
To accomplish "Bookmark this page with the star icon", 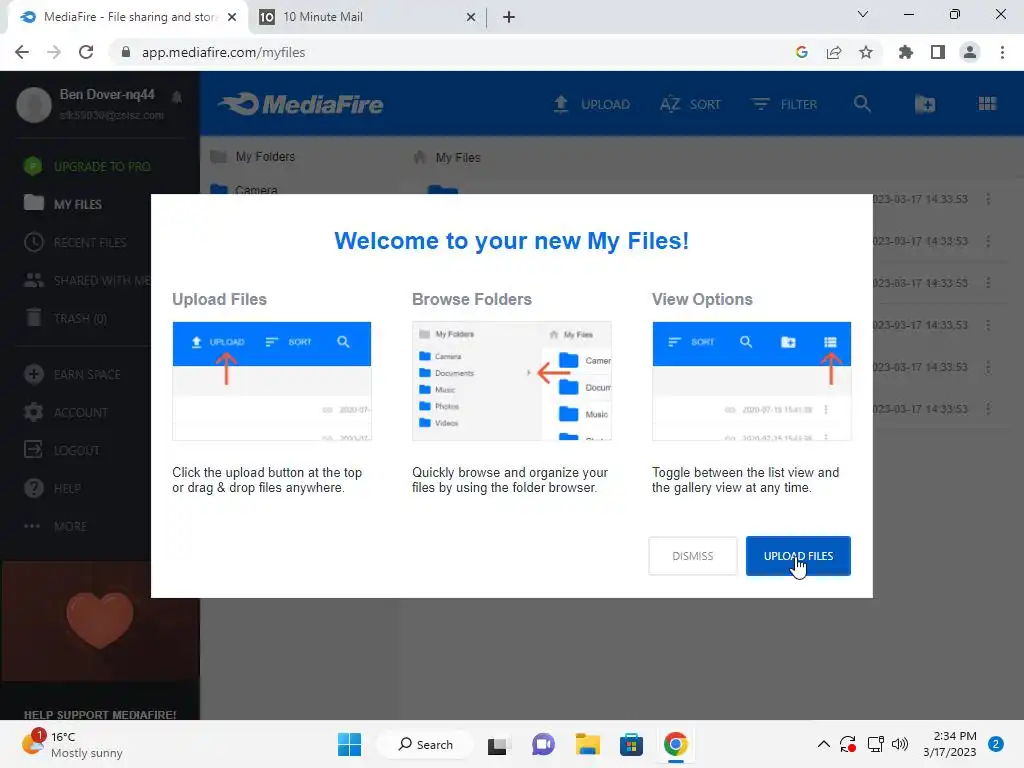I will click(866, 52).
